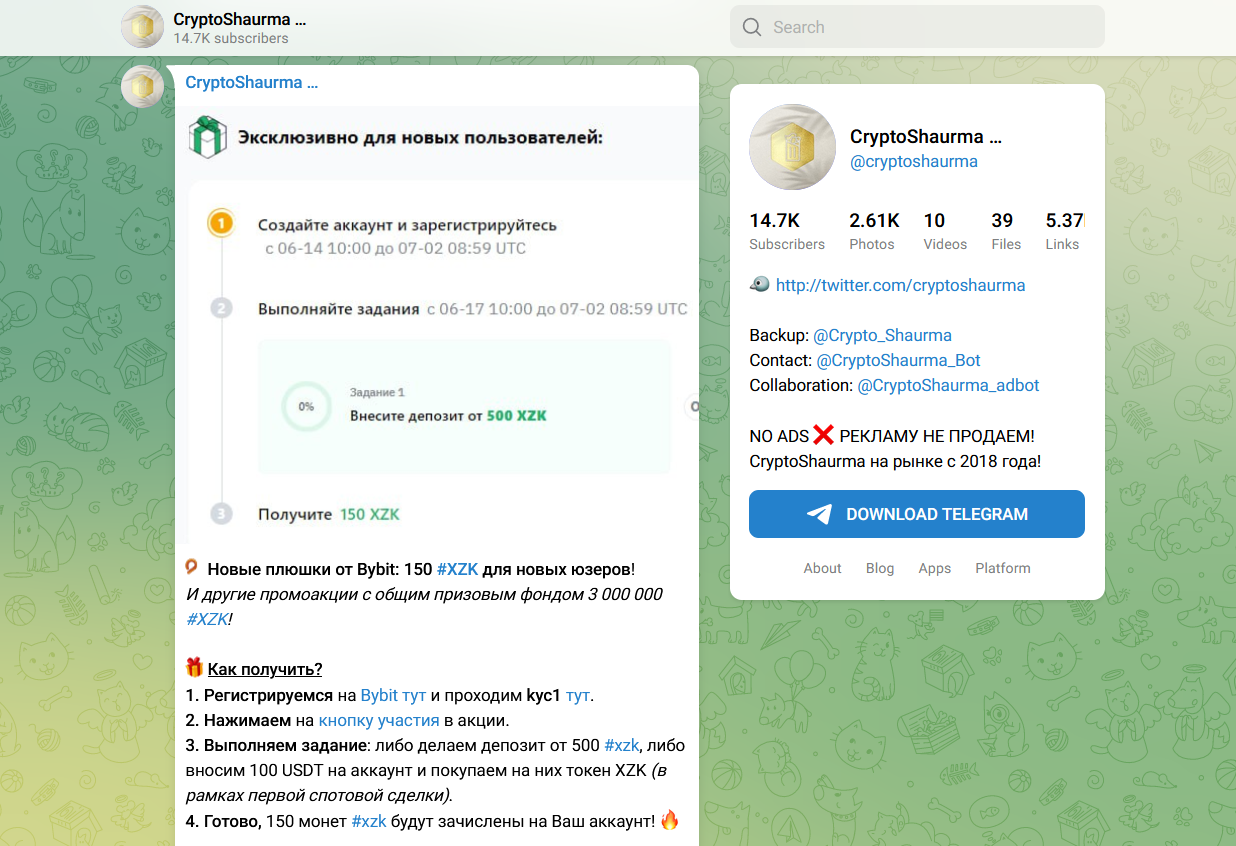Focus the Search input field
Image resolution: width=1236 pixels, height=846 pixels.
pos(917,27)
